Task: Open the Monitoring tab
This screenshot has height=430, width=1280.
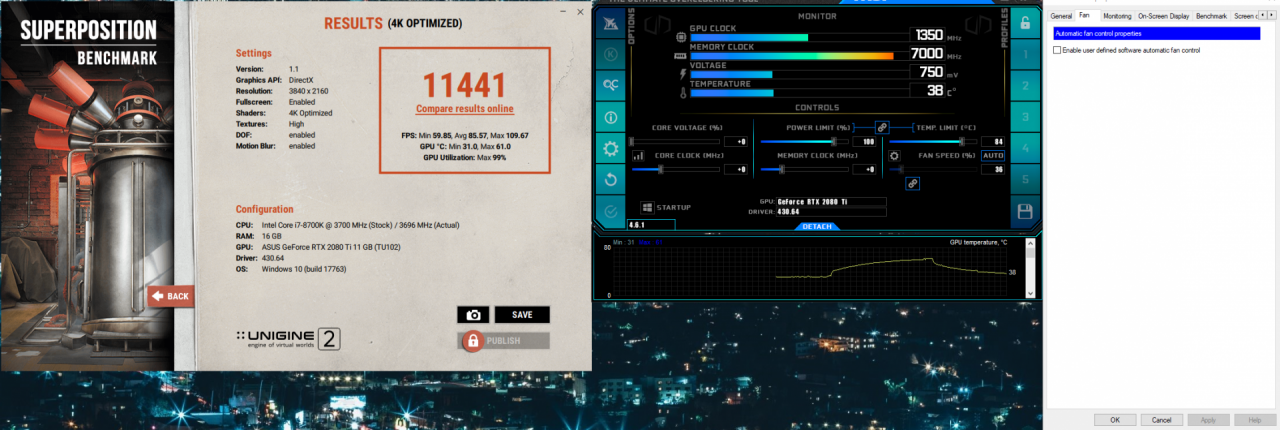Action: (1117, 16)
